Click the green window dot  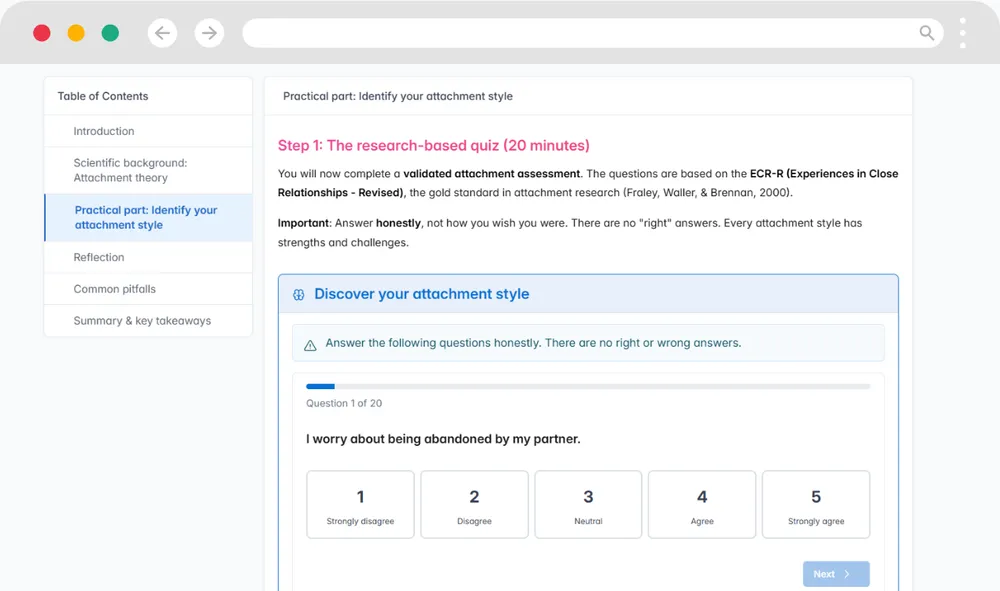pyautogui.click(x=110, y=33)
